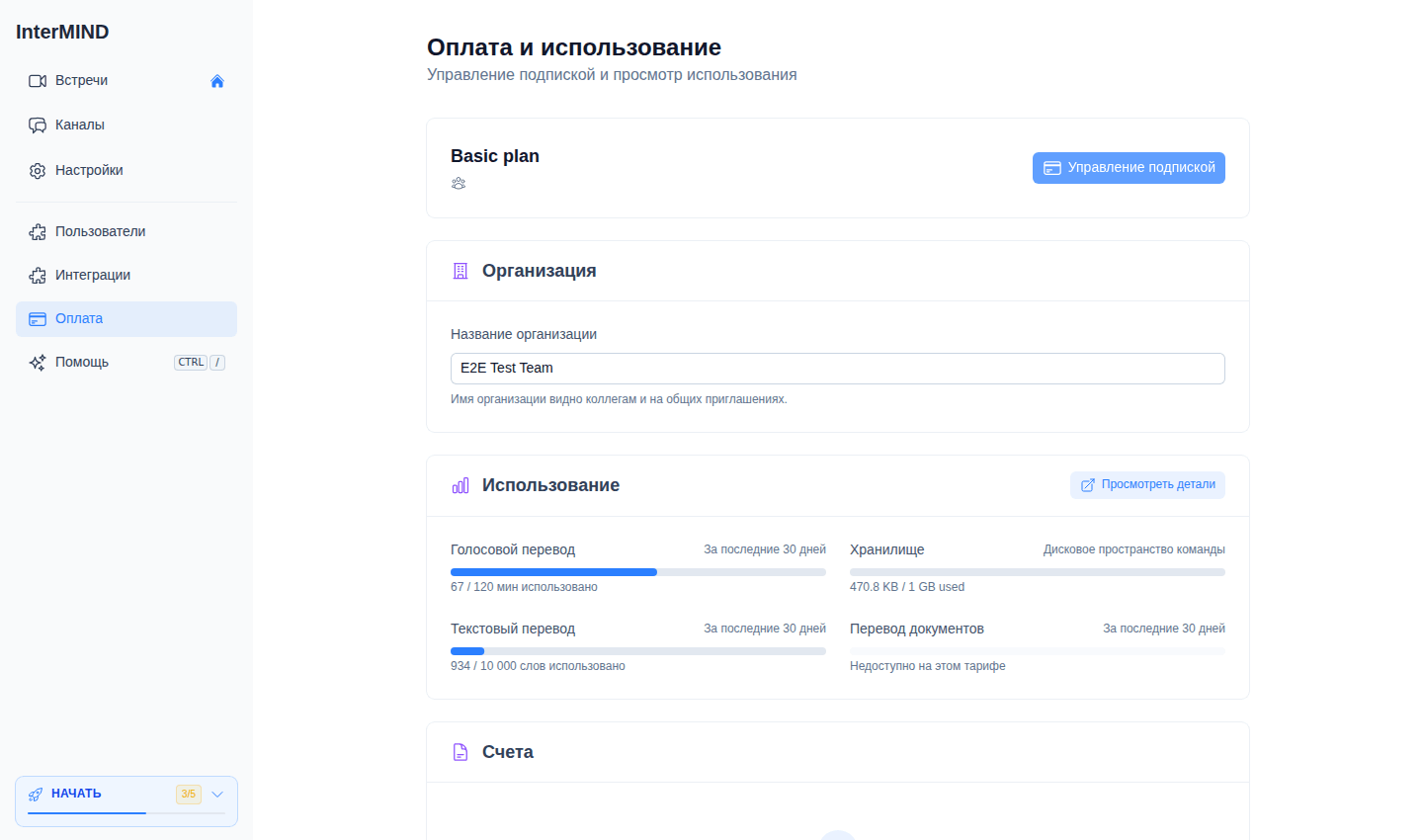
Task: Click the puzzle icon next to Интеграции
Action: [x=38, y=276]
